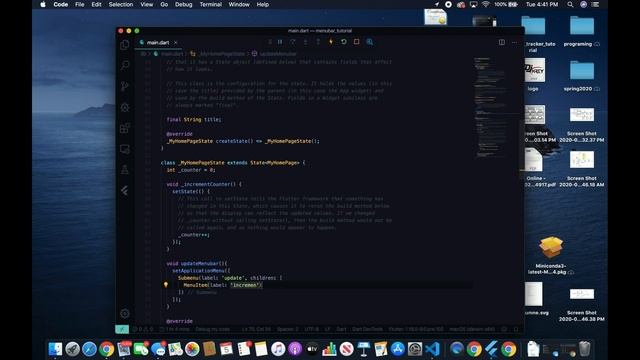The image size is (640, 360).
Task: Click Step Out in the debug toolbar
Action: pos(318,42)
